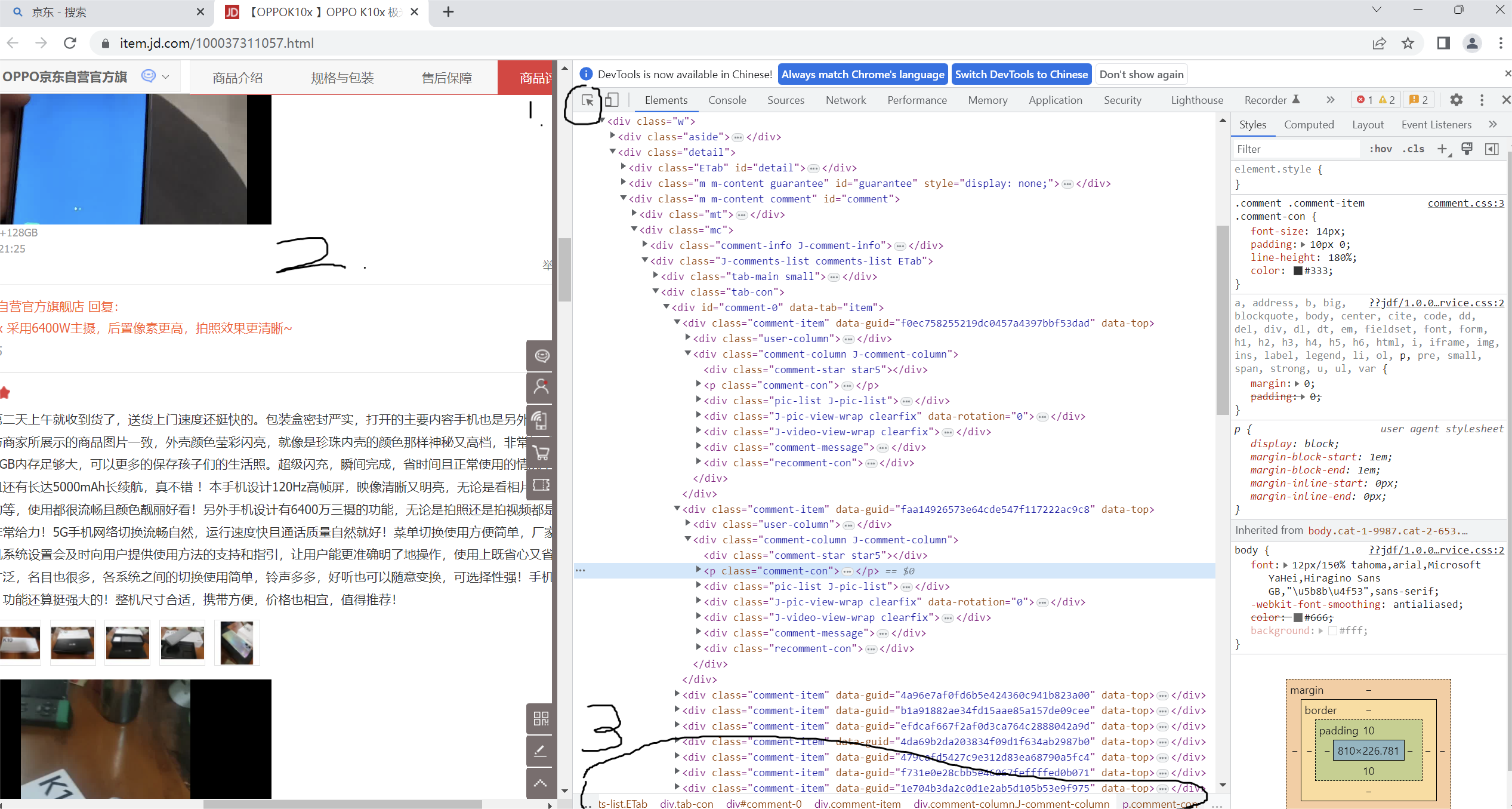Image resolution: width=1512 pixels, height=809 pixels.
Task: Expand div class="aside" node
Action: [x=613, y=136]
